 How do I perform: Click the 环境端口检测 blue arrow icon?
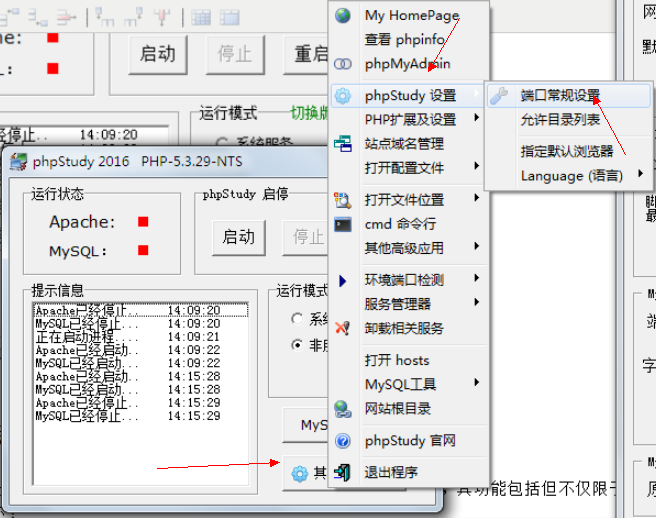[x=343, y=280]
